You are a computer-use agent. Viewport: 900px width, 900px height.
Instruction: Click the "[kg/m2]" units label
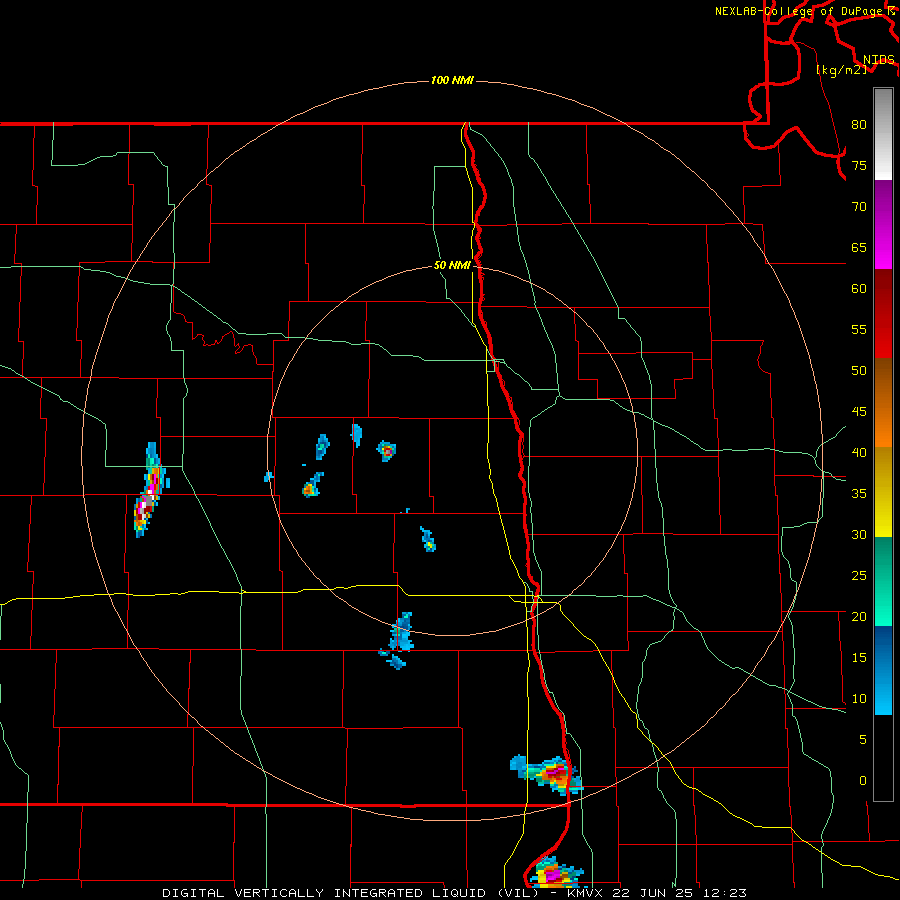tap(841, 70)
